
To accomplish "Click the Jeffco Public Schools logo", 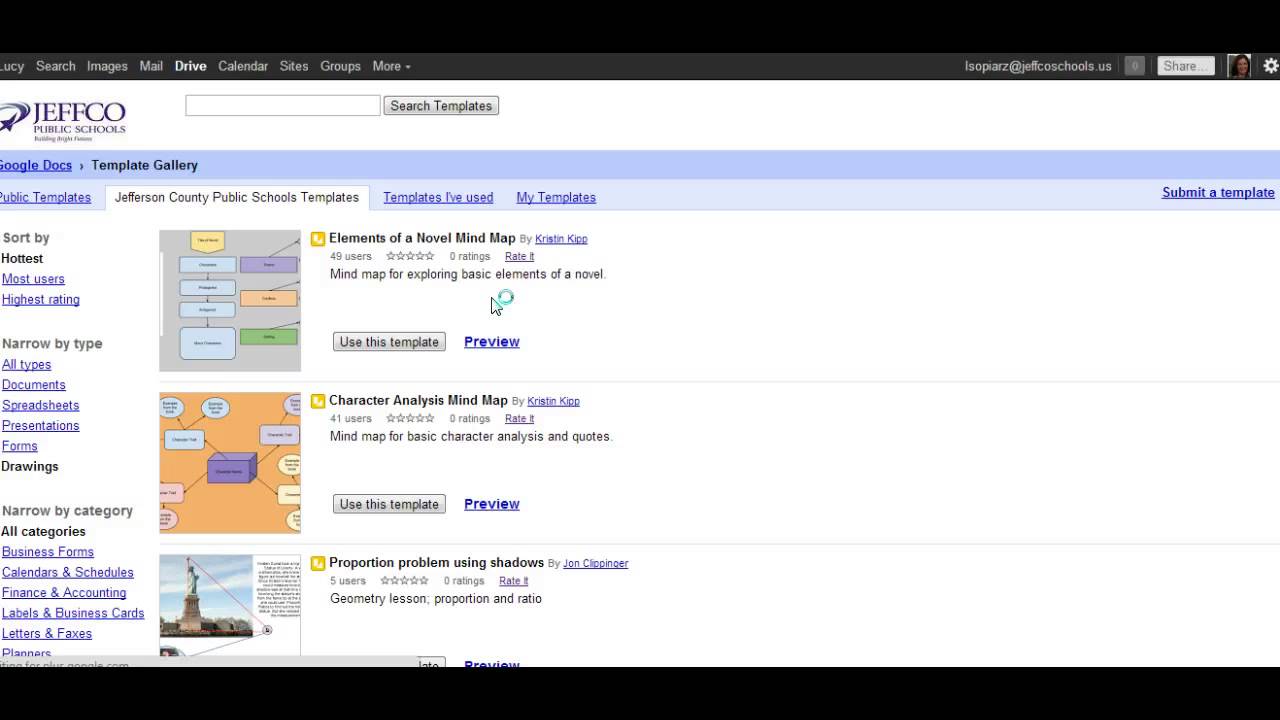I will pos(62,120).
